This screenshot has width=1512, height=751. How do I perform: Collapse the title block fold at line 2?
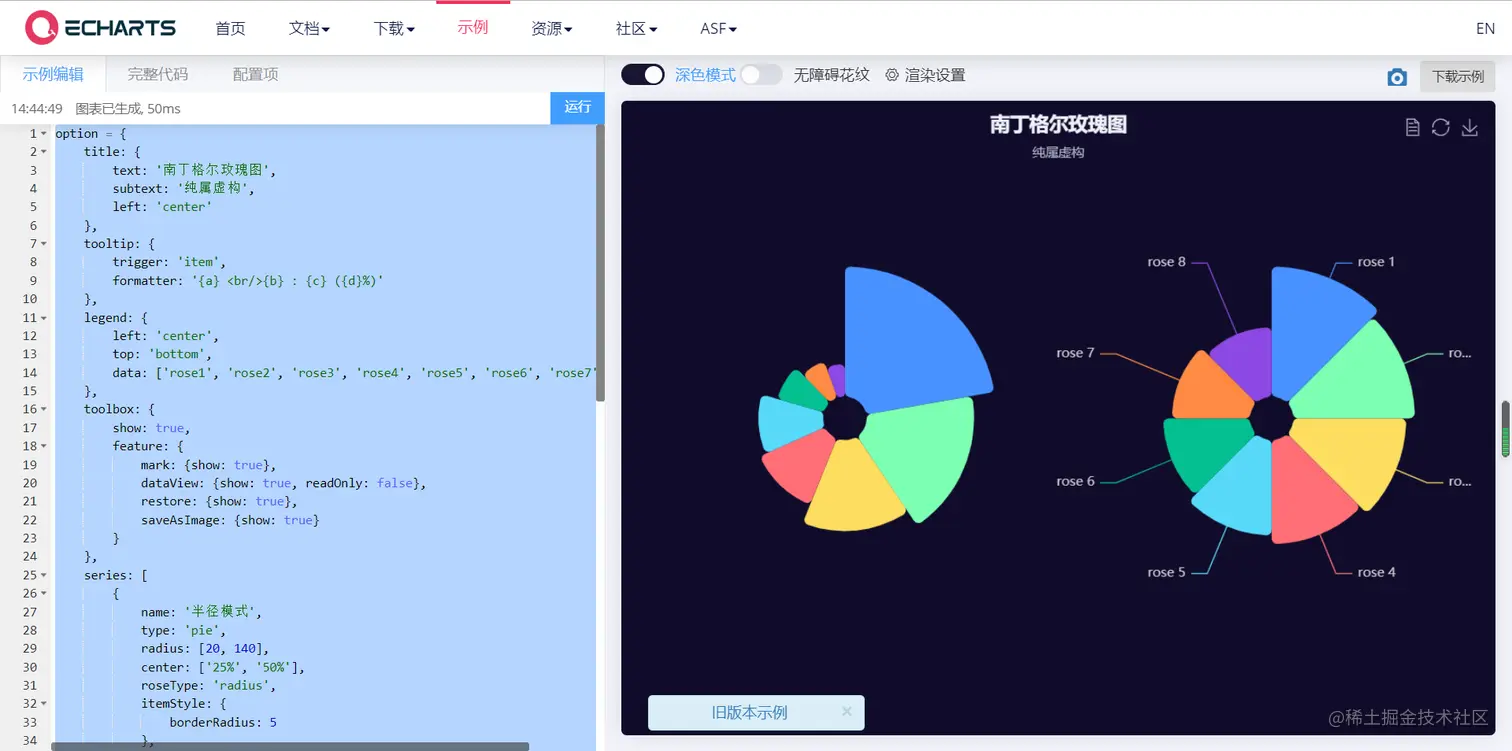[44, 152]
